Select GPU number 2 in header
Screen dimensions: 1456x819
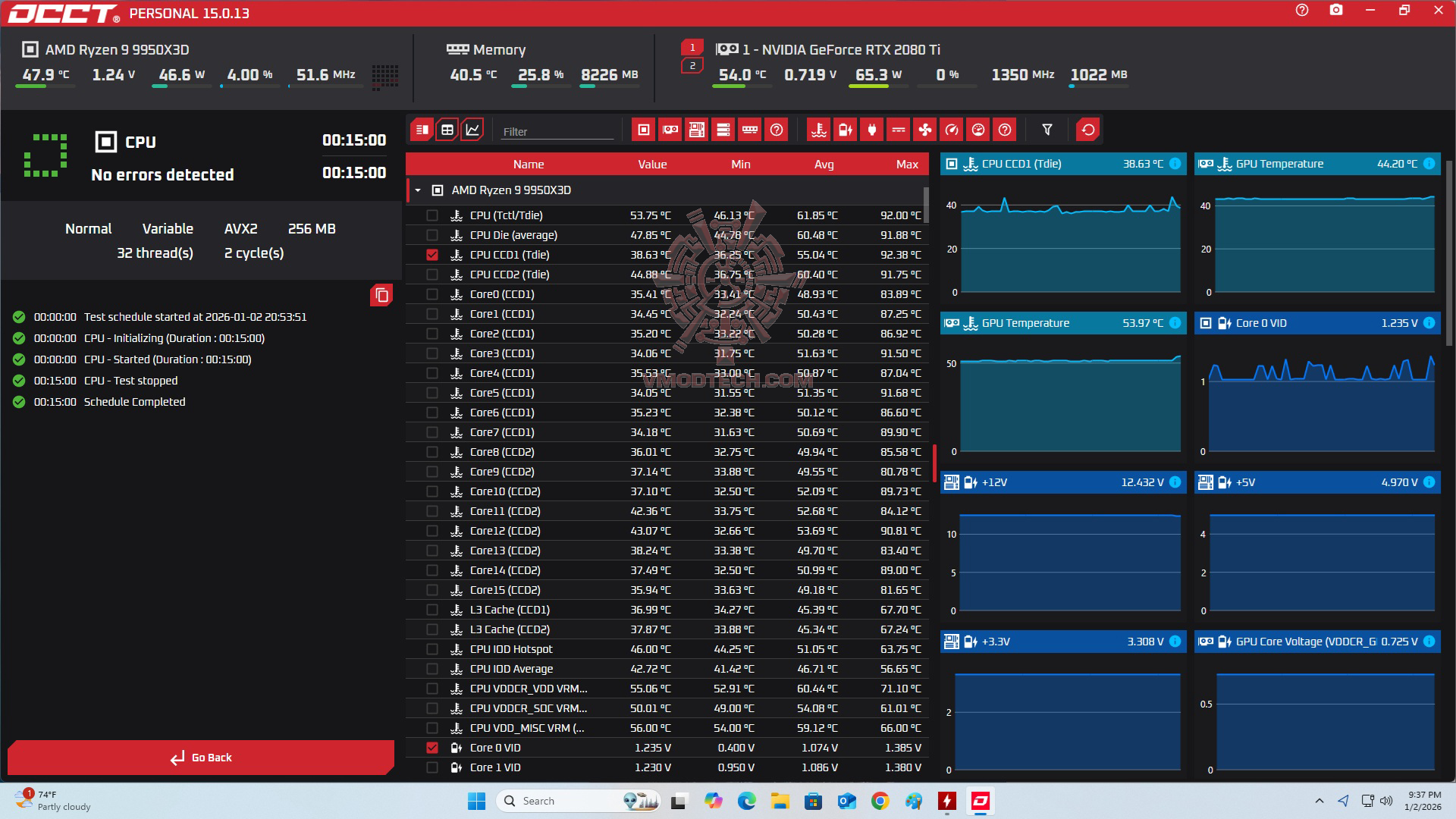692,66
